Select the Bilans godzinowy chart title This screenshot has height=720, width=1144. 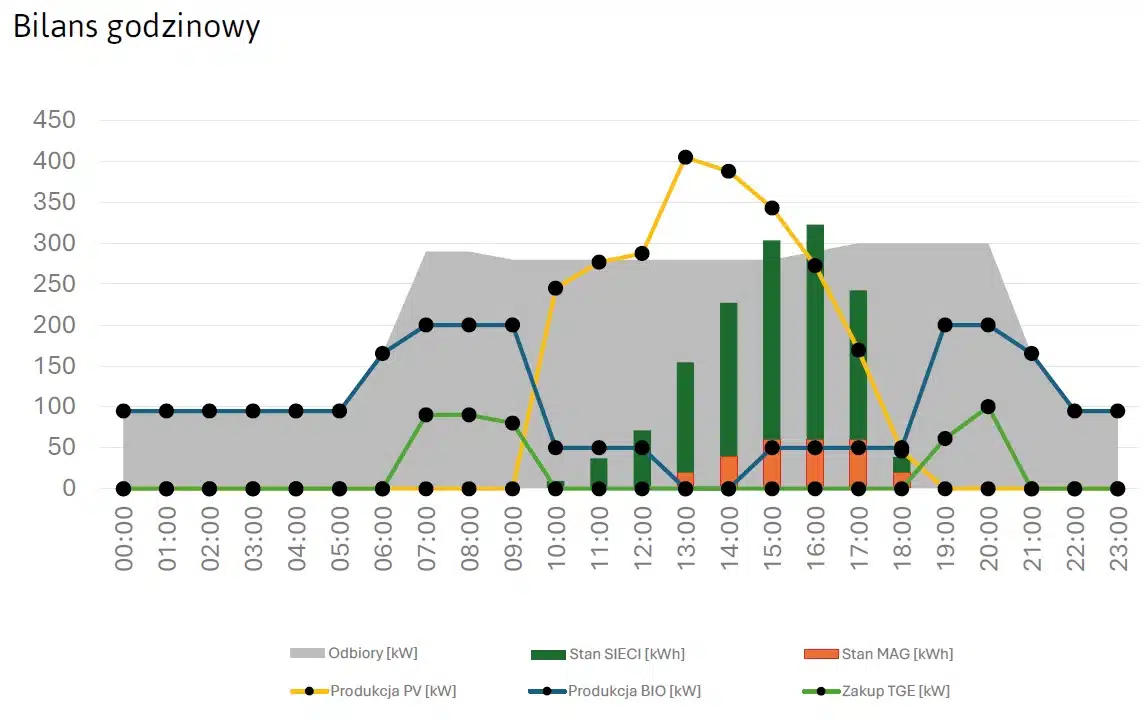coord(136,26)
